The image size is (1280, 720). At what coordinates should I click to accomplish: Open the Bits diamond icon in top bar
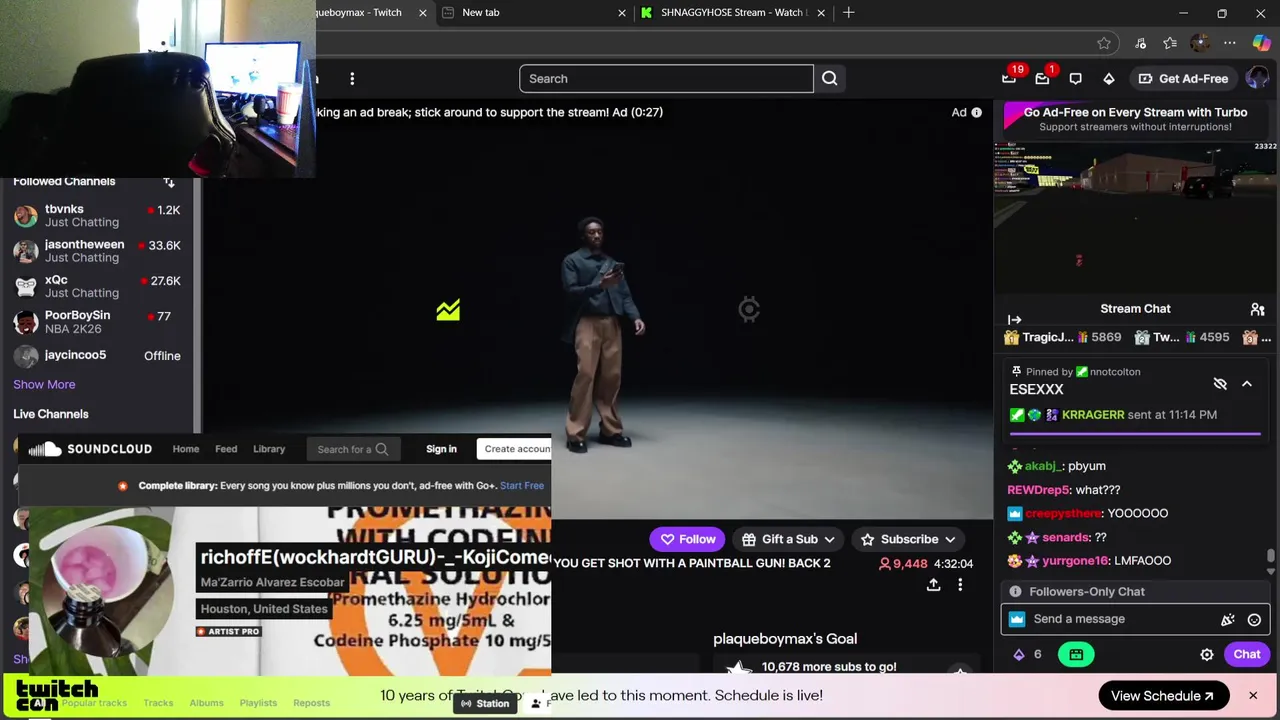[x=1109, y=78]
